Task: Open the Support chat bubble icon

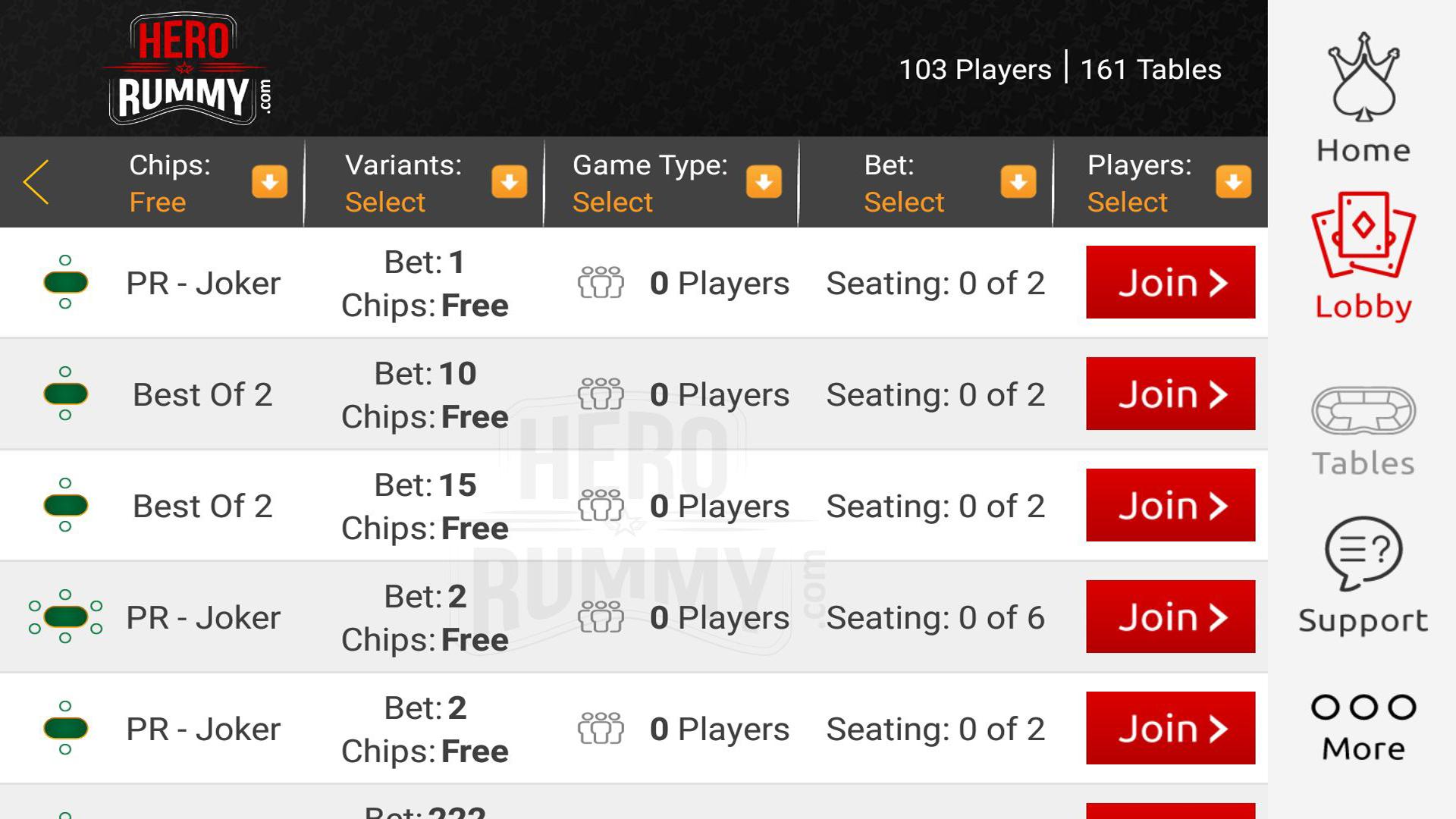Action: pos(1363,553)
